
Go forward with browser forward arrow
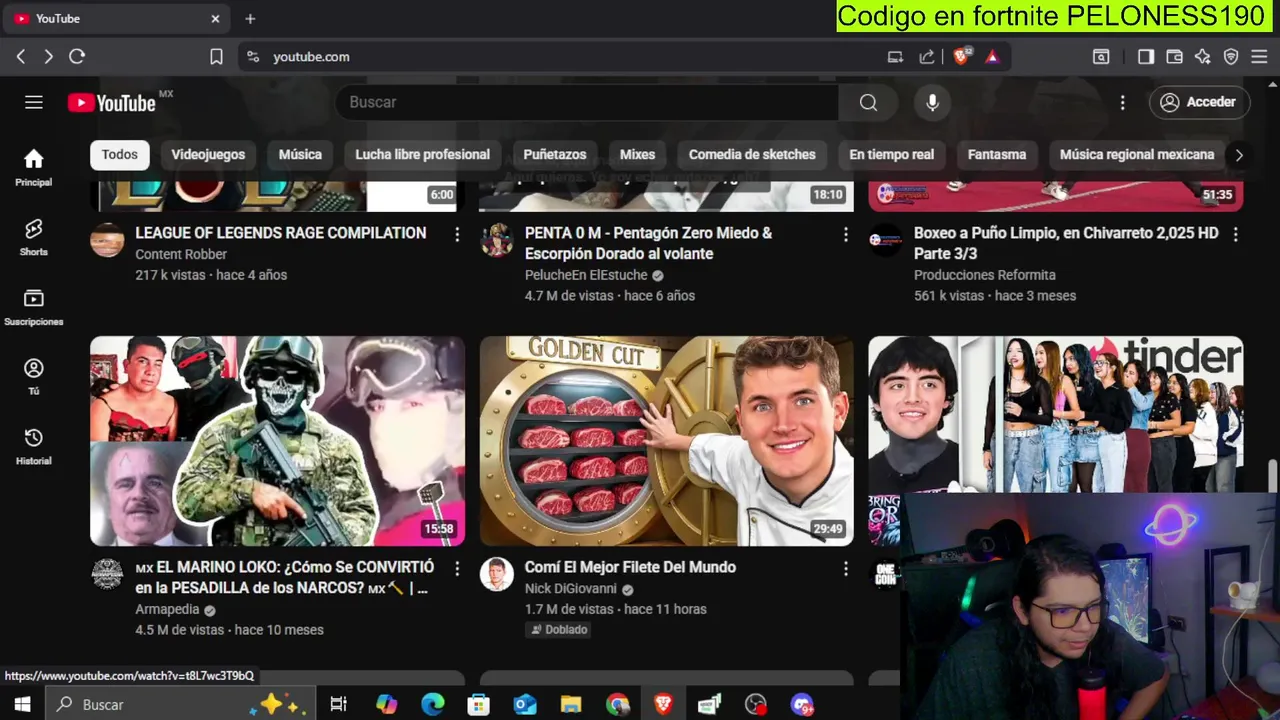click(x=48, y=57)
